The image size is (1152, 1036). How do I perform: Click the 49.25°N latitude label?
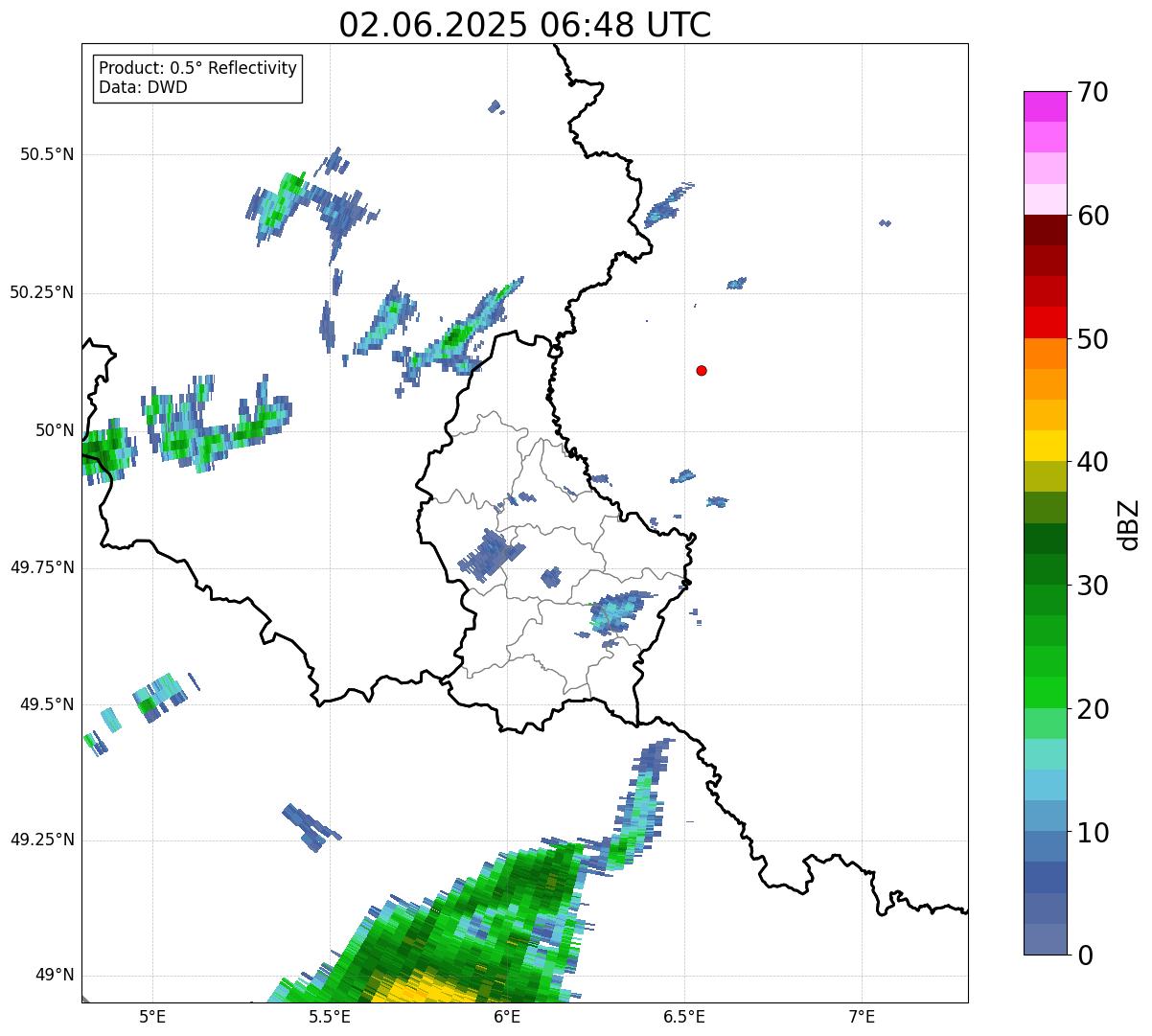[x=41, y=840]
